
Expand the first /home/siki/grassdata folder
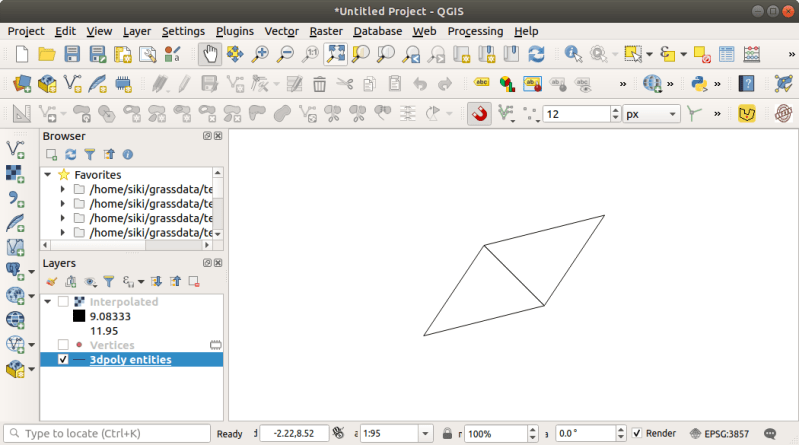click(x=63, y=189)
